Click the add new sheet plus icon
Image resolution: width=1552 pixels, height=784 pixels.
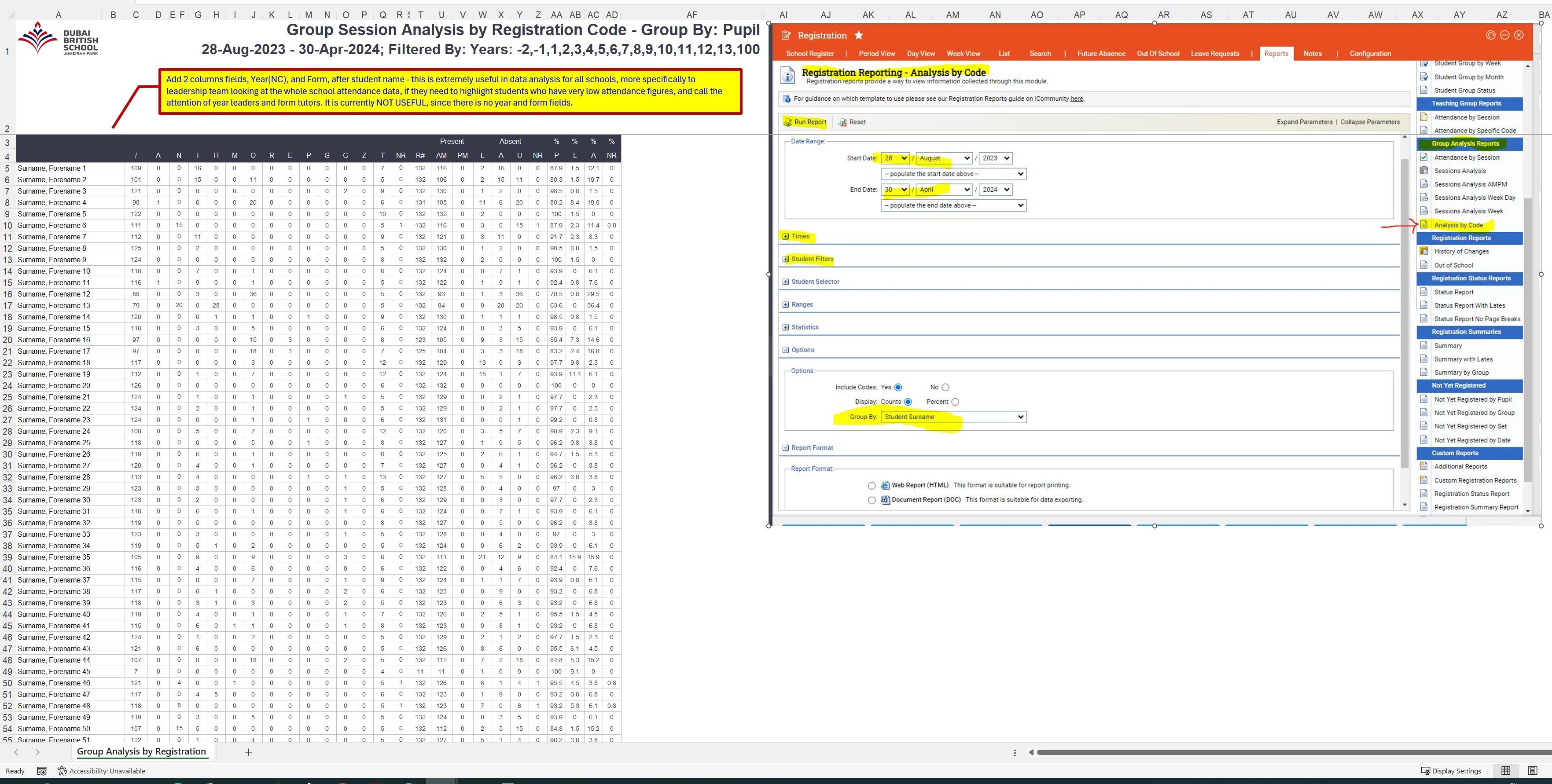[x=248, y=751]
